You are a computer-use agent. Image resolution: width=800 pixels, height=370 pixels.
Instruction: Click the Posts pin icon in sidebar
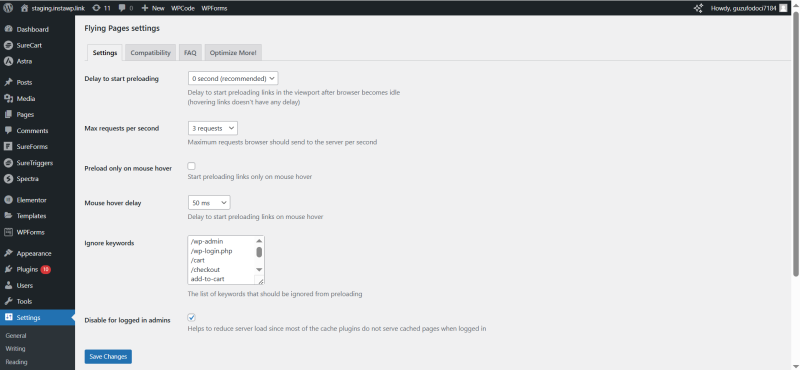click(8, 82)
